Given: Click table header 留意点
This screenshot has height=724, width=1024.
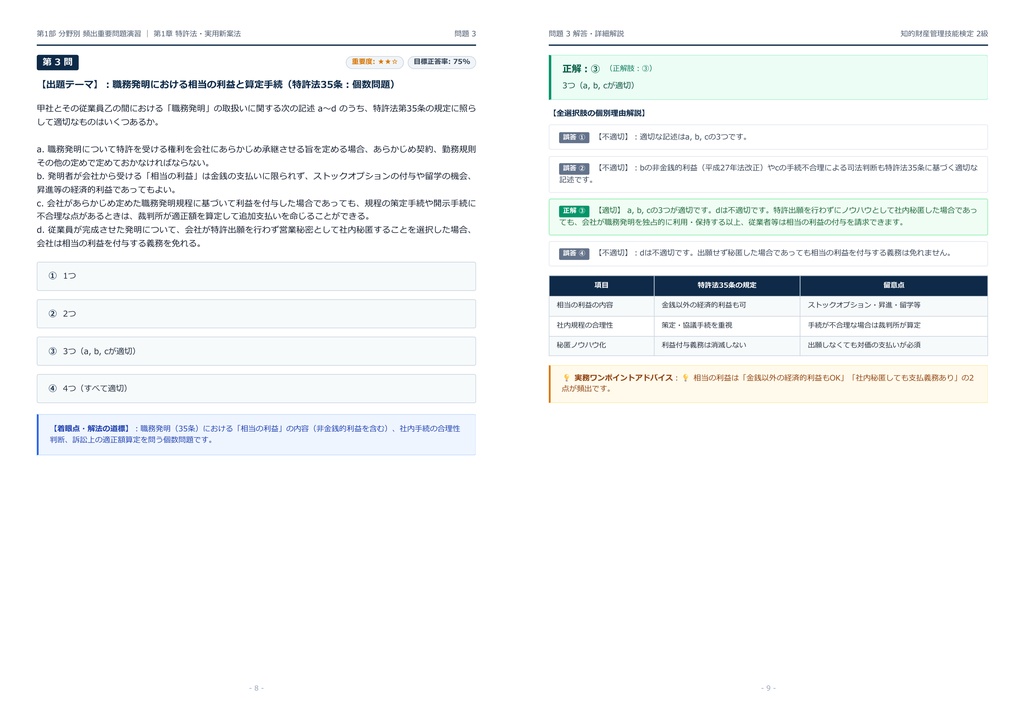Looking at the screenshot, I should click(x=893, y=285).
